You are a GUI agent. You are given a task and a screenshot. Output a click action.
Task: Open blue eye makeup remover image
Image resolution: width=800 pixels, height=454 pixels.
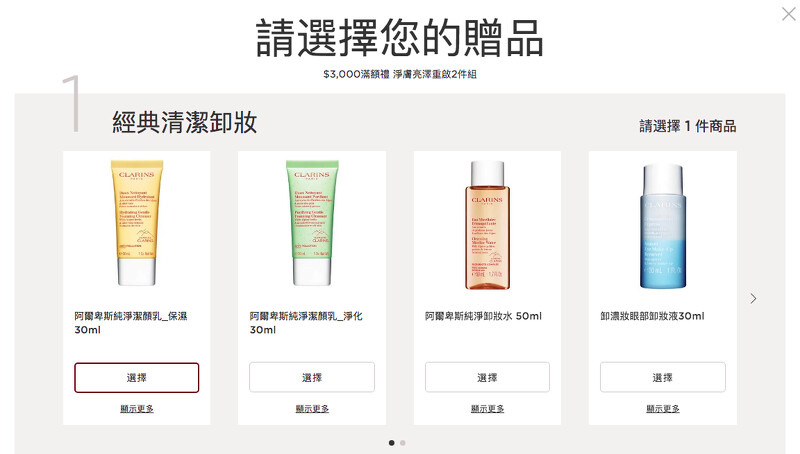coord(662,226)
